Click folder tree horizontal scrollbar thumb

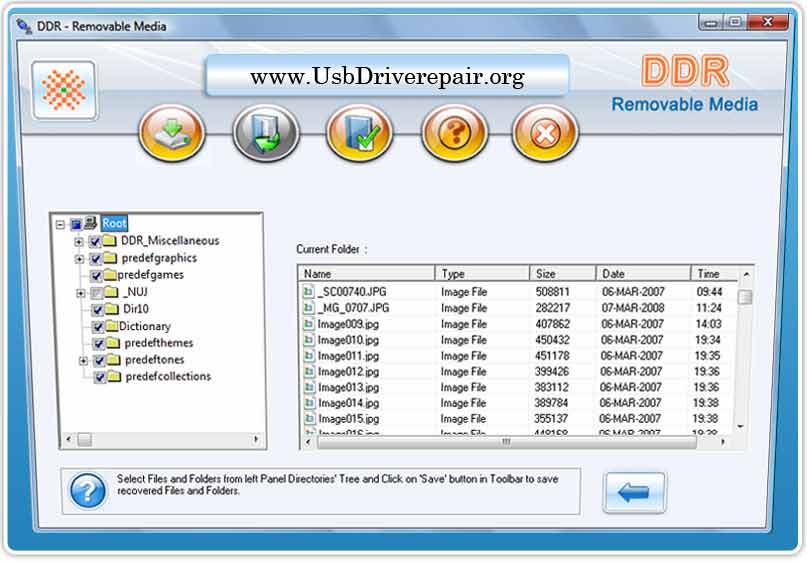[x=85, y=439]
